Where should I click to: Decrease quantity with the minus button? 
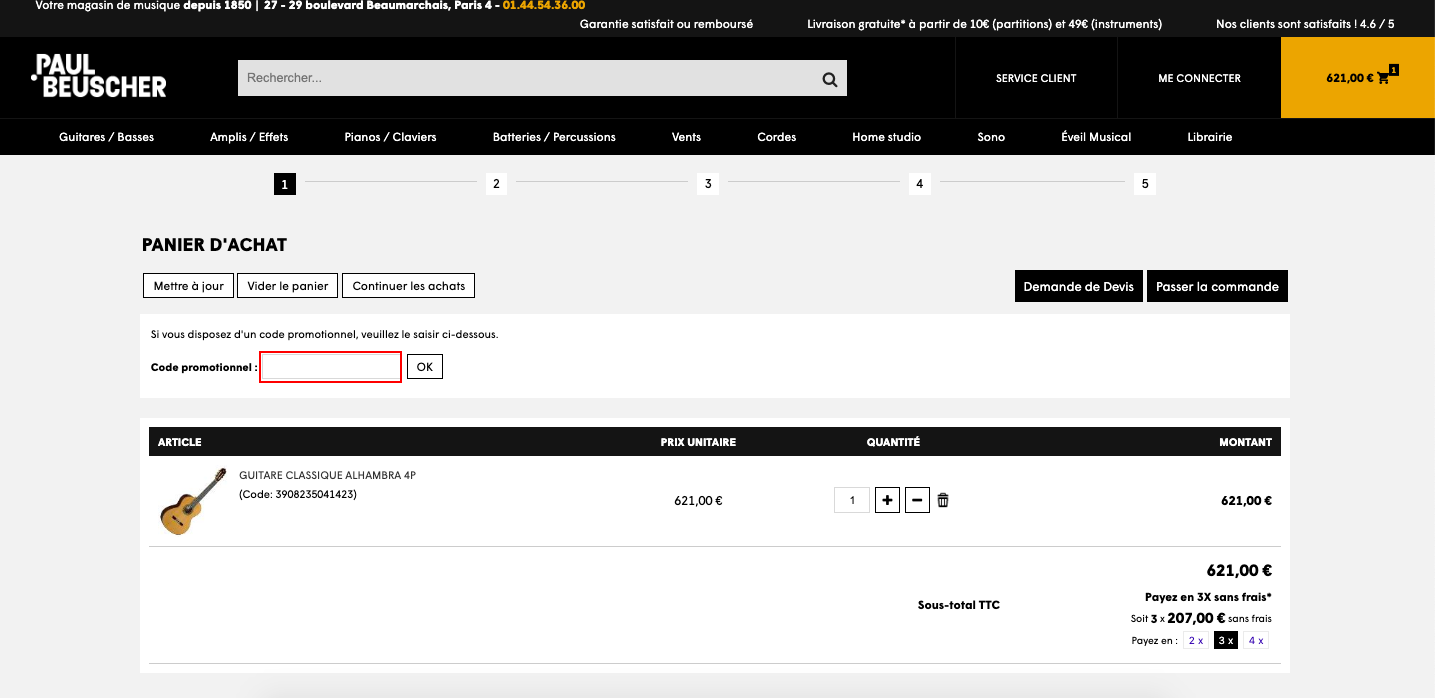click(x=917, y=500)
